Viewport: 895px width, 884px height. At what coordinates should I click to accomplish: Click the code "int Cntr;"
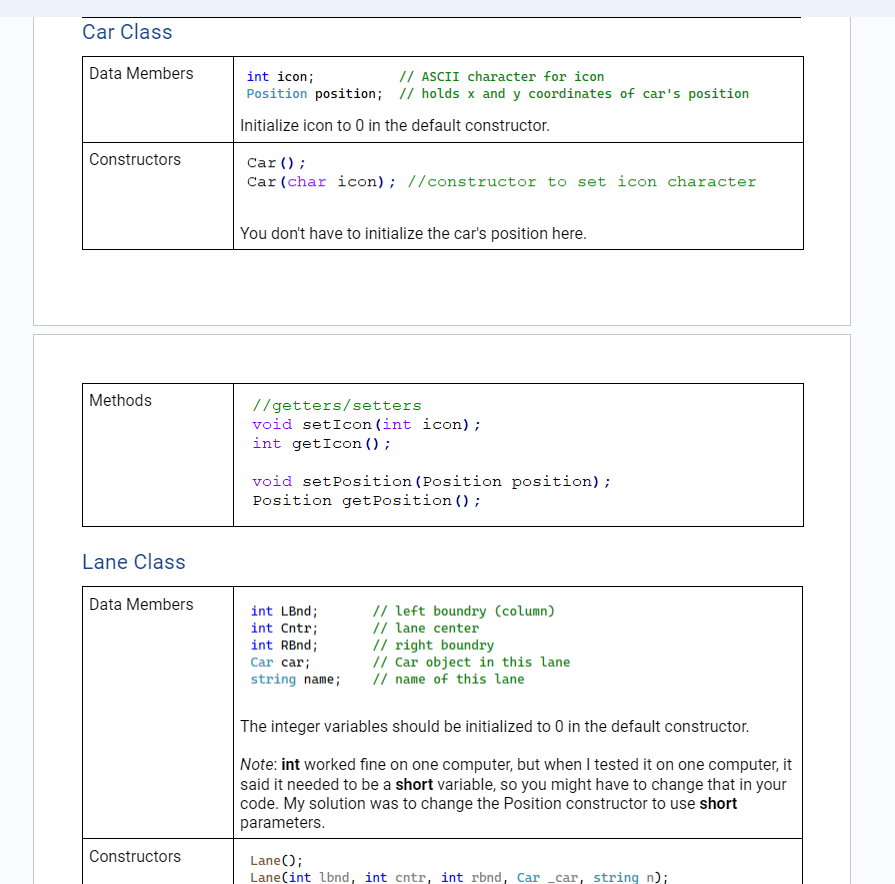click(x=284, y=628)
